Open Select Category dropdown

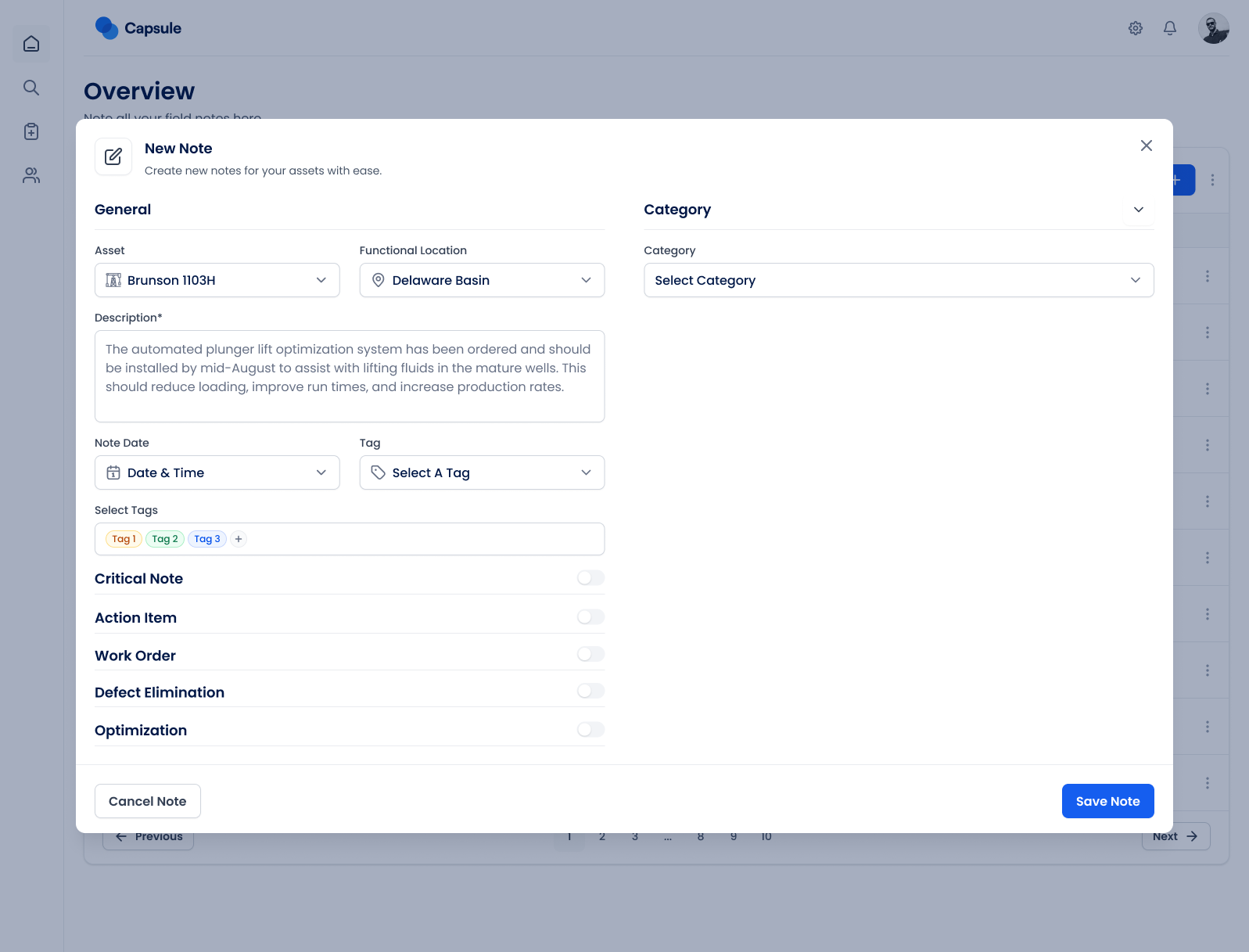point(899,280)
